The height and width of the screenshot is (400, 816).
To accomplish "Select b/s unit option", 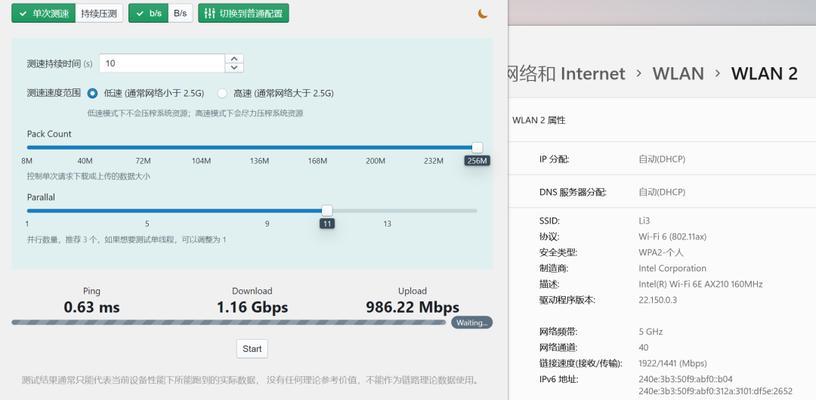I will click(148, 14).
